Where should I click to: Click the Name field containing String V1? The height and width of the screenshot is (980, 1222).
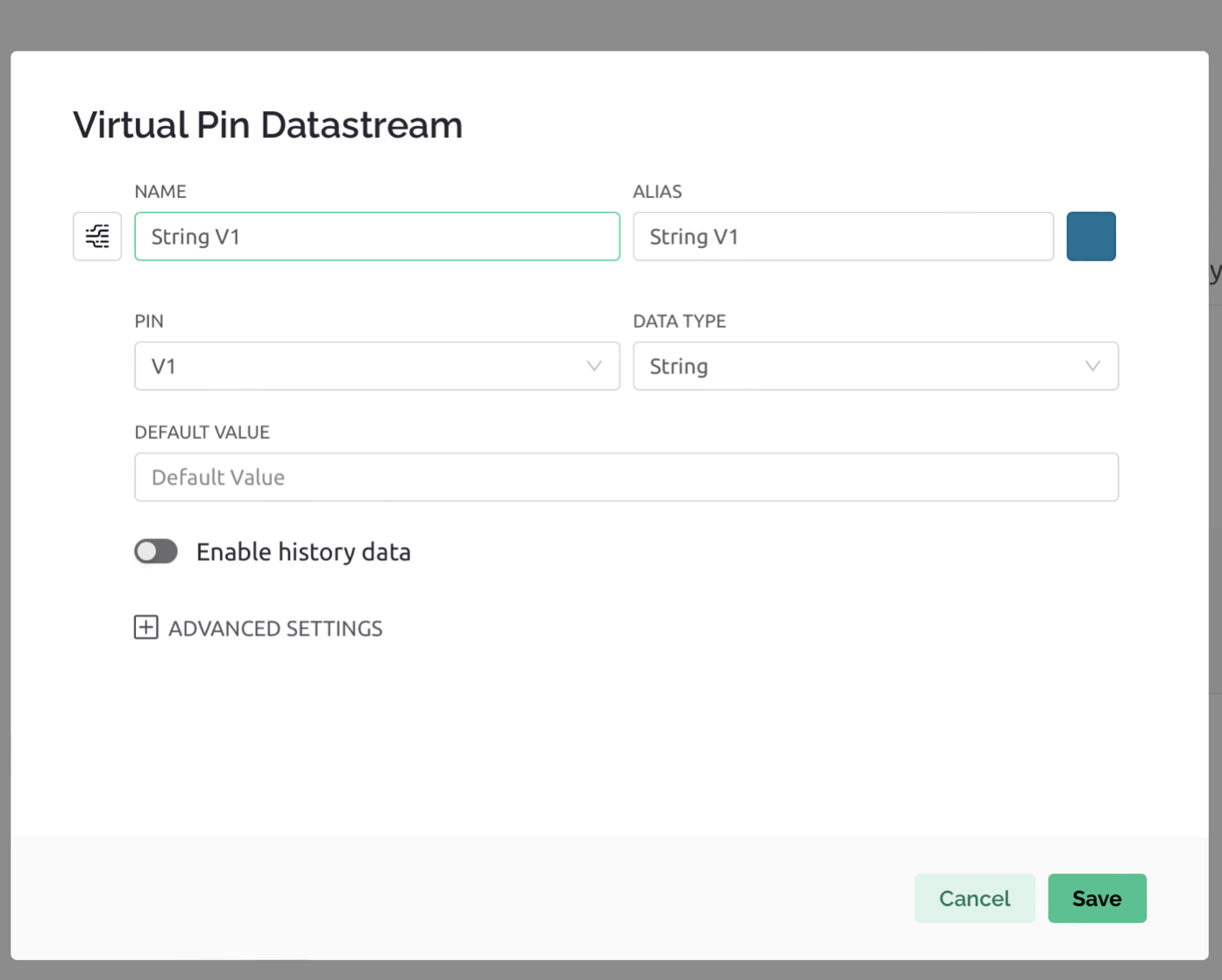coord(377,237)
